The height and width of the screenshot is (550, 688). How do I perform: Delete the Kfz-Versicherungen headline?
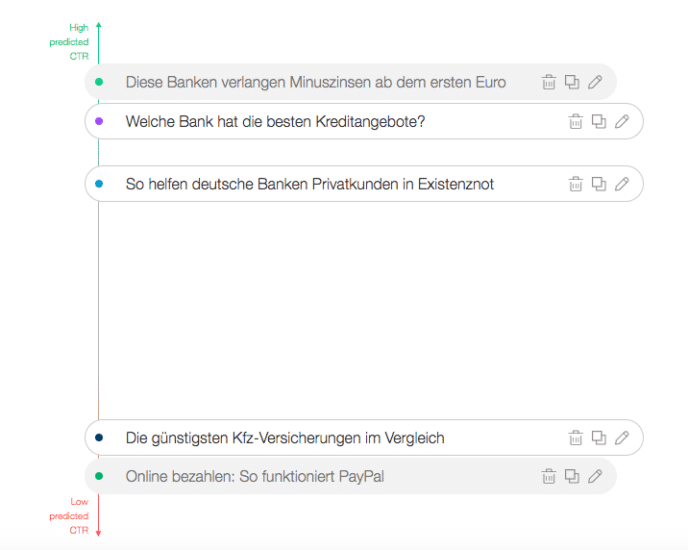pyautogui.click(x=576, y=438)
